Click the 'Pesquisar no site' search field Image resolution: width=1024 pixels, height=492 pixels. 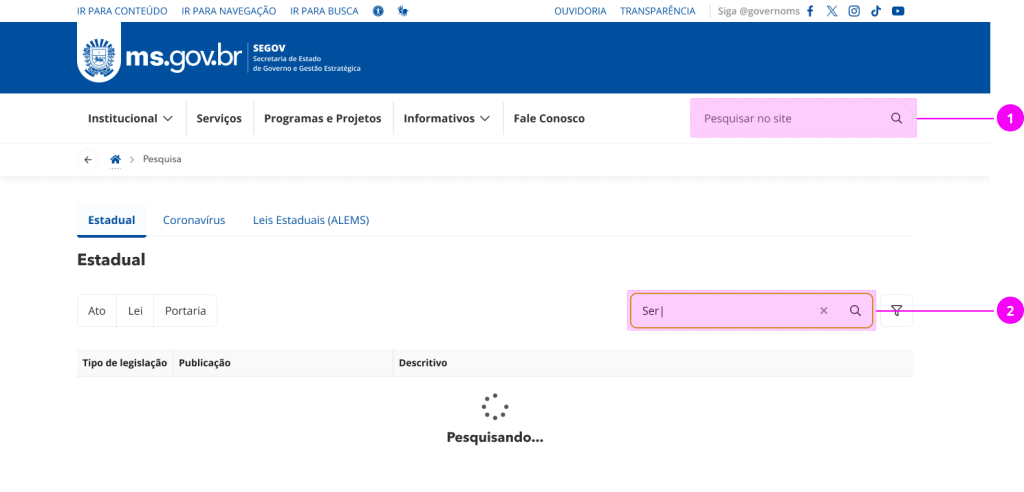790,118
